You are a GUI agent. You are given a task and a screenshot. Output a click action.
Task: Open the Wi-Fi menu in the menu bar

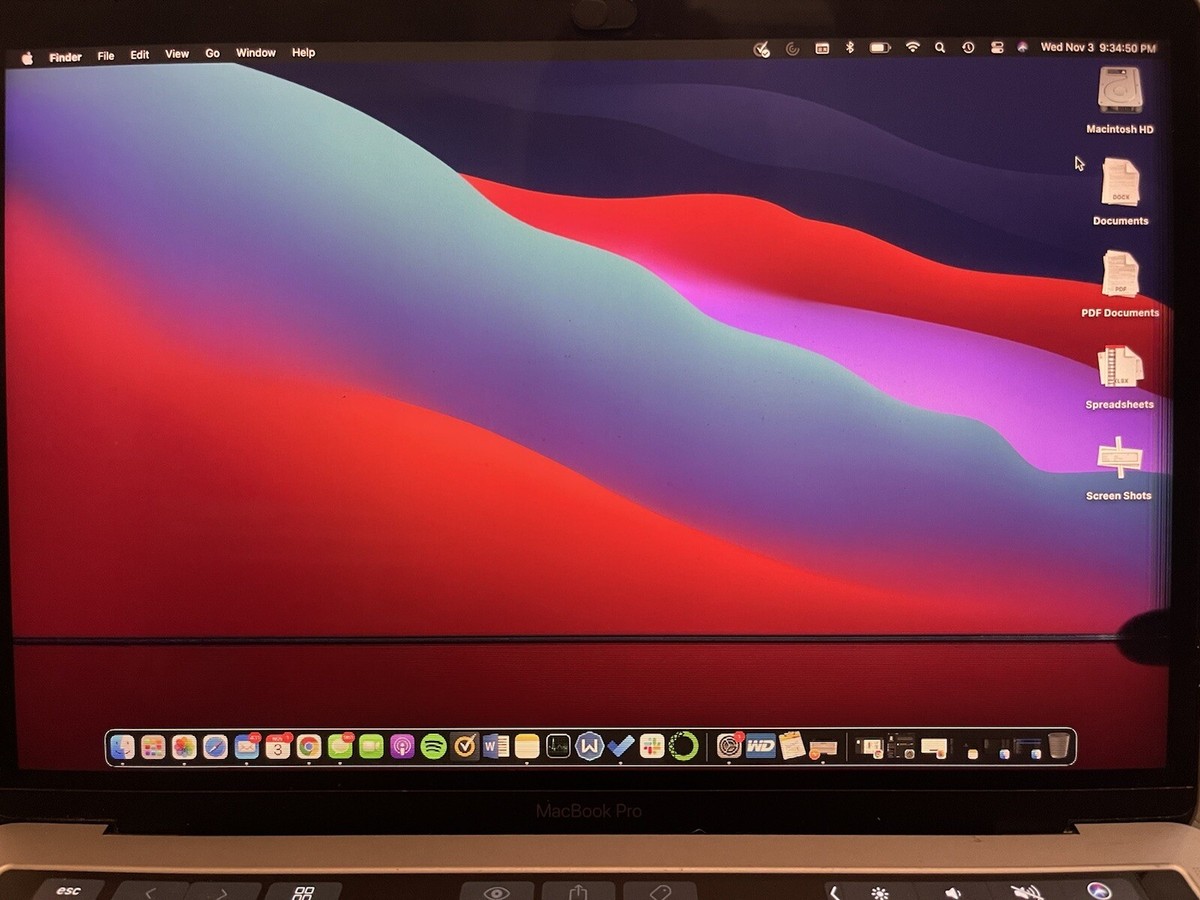click(913, 47)
